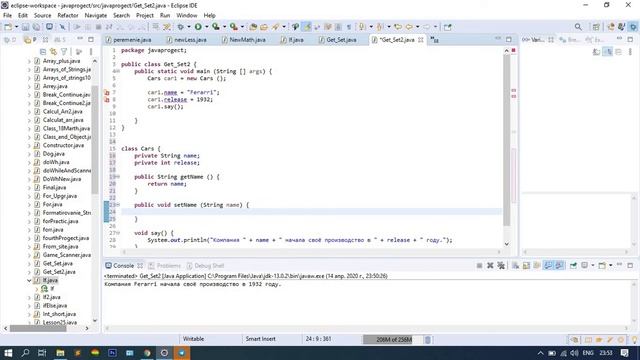Click the memory Run Garbage Collector trash icon
Viewport: 640px width, 360px height.
pos(427,339)
